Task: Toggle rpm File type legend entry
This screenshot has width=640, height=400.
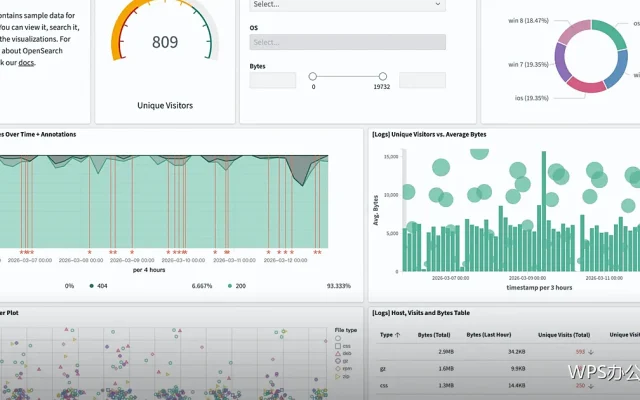Action: (x=343, y=369)
